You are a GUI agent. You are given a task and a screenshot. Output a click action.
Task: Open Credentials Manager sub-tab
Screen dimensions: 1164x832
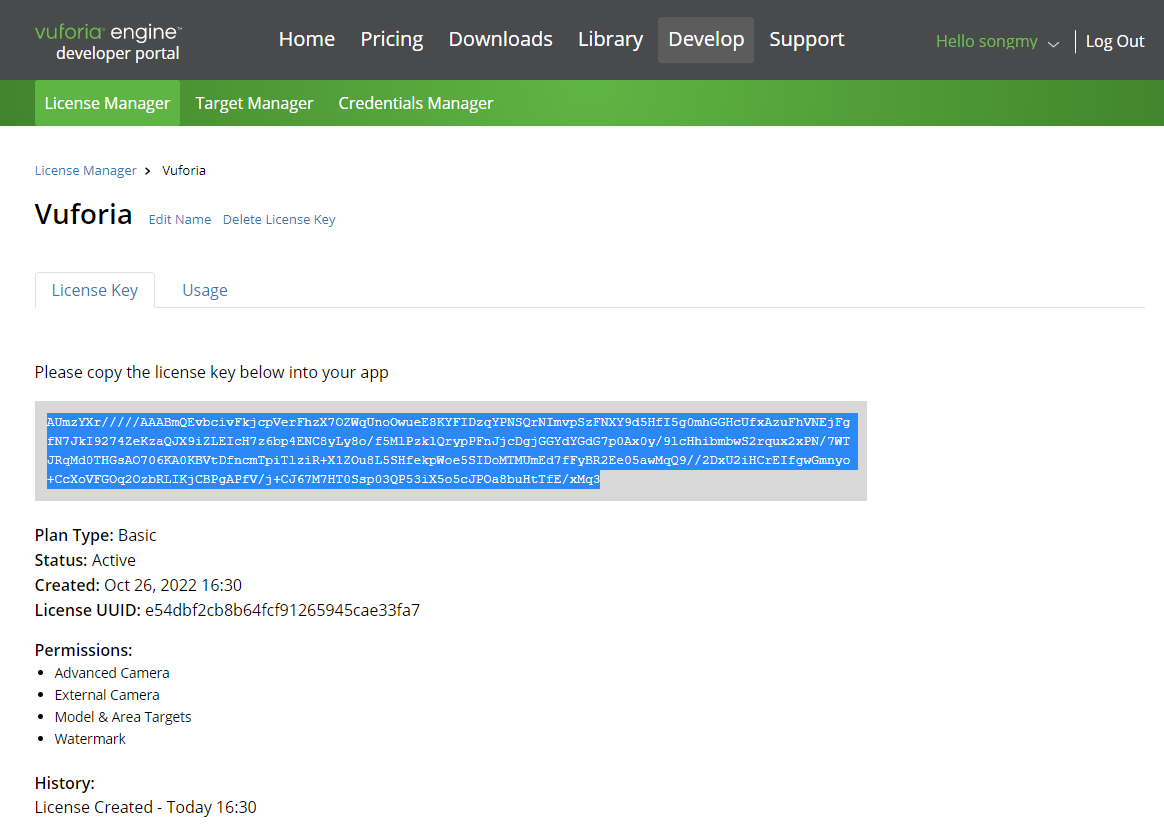click(x=416, y=103)
